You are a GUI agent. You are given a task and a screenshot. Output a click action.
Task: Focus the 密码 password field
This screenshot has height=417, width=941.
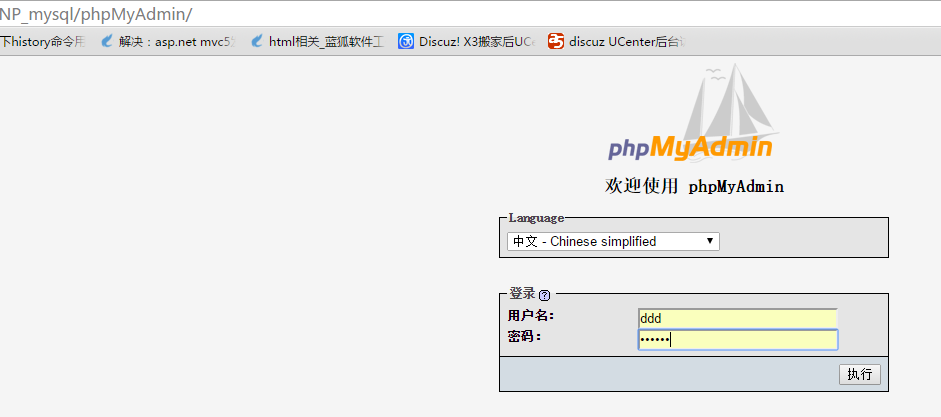tap(738, 340)
